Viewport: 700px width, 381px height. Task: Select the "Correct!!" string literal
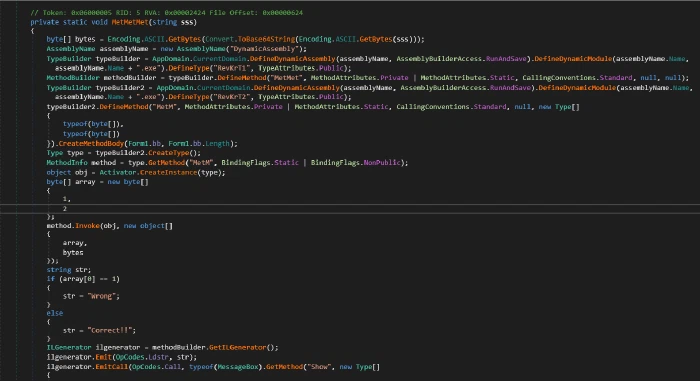pos(109,331)
